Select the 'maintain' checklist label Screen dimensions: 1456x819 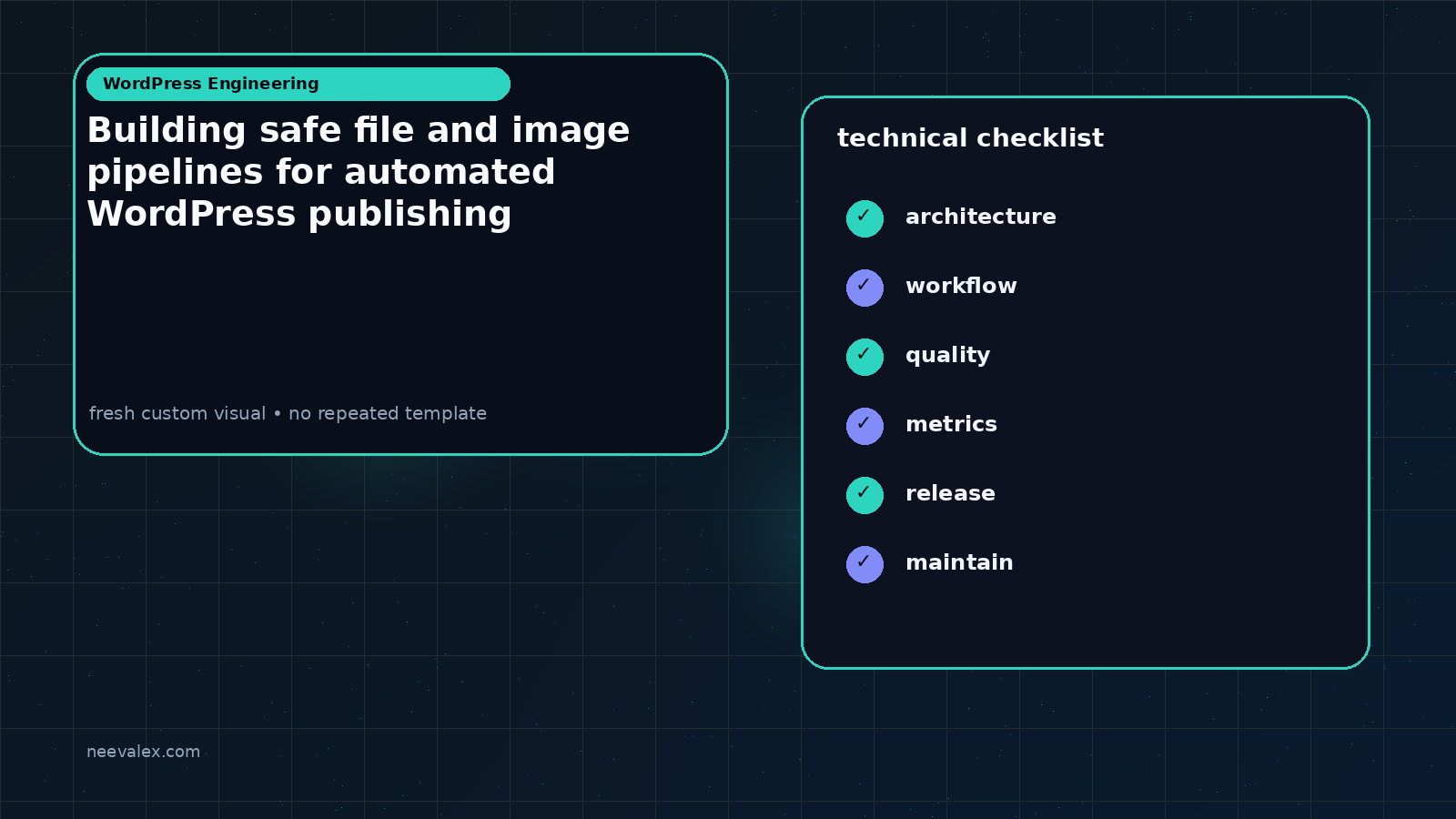(x=959, y=562)
